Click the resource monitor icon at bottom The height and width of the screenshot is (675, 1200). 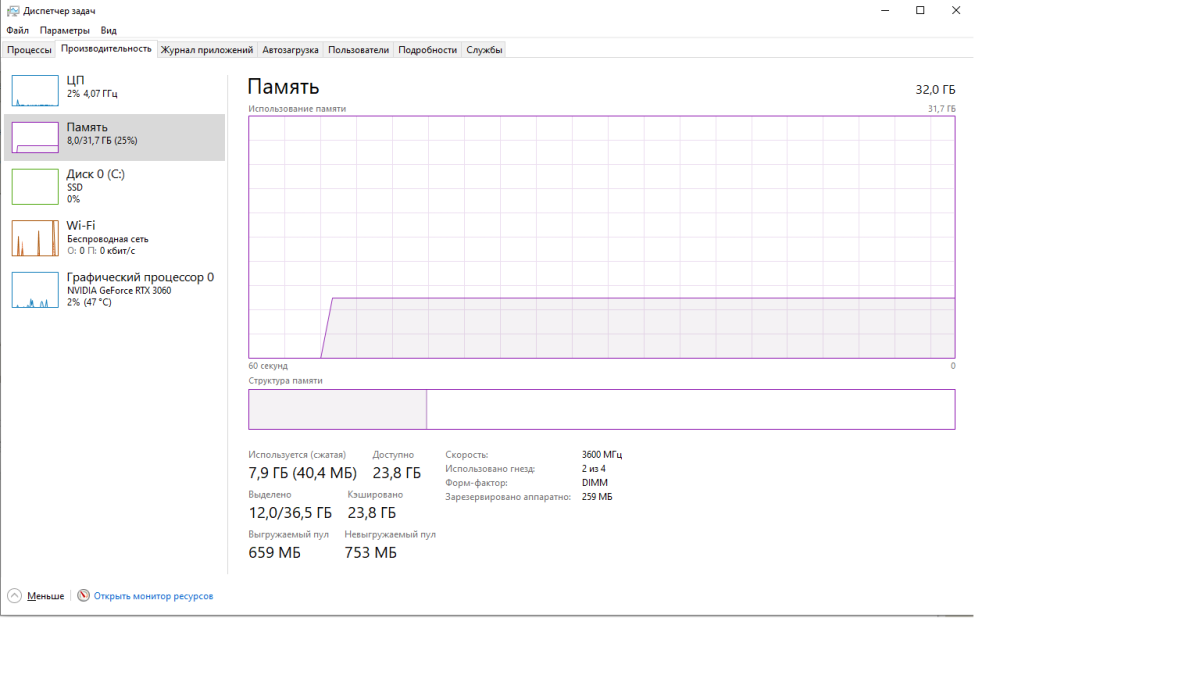pyautogui.click(x=83, y=596)
